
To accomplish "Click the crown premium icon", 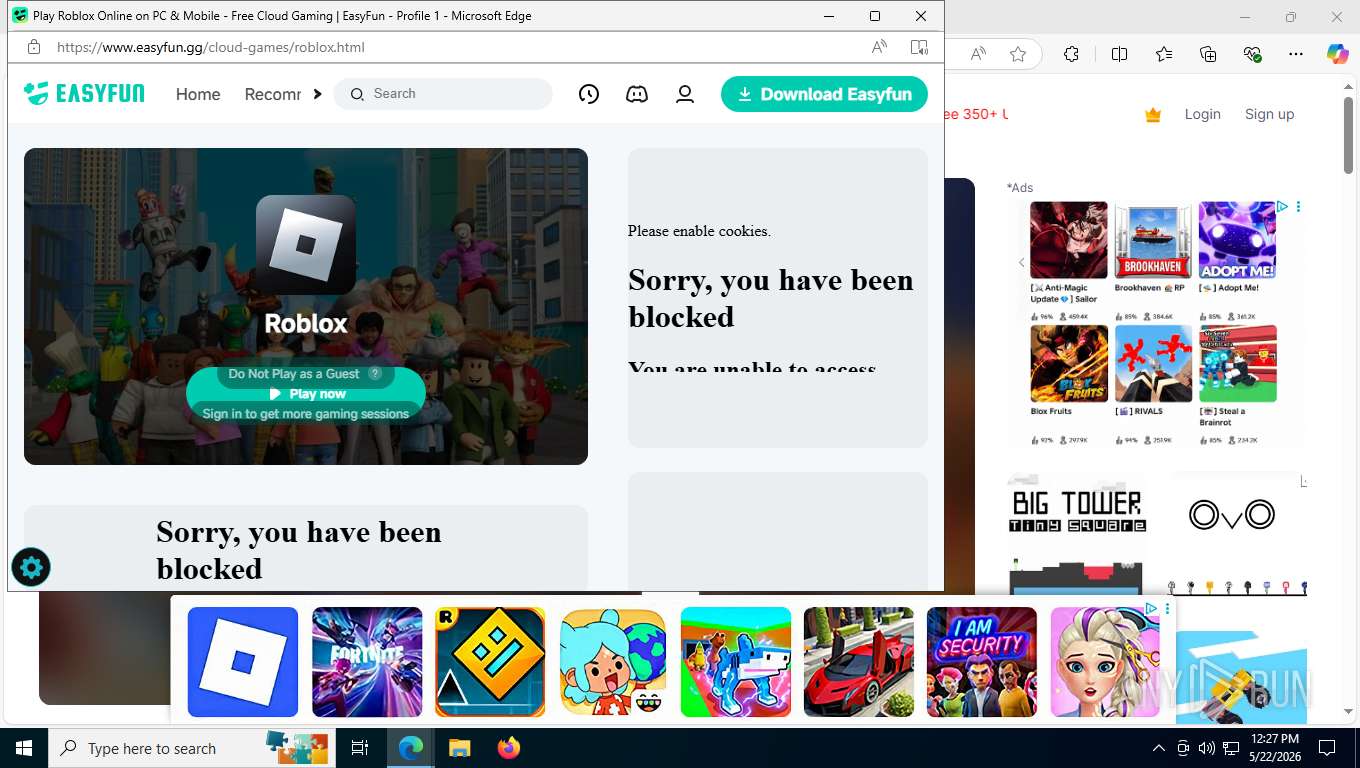I will click(1153, 115).
